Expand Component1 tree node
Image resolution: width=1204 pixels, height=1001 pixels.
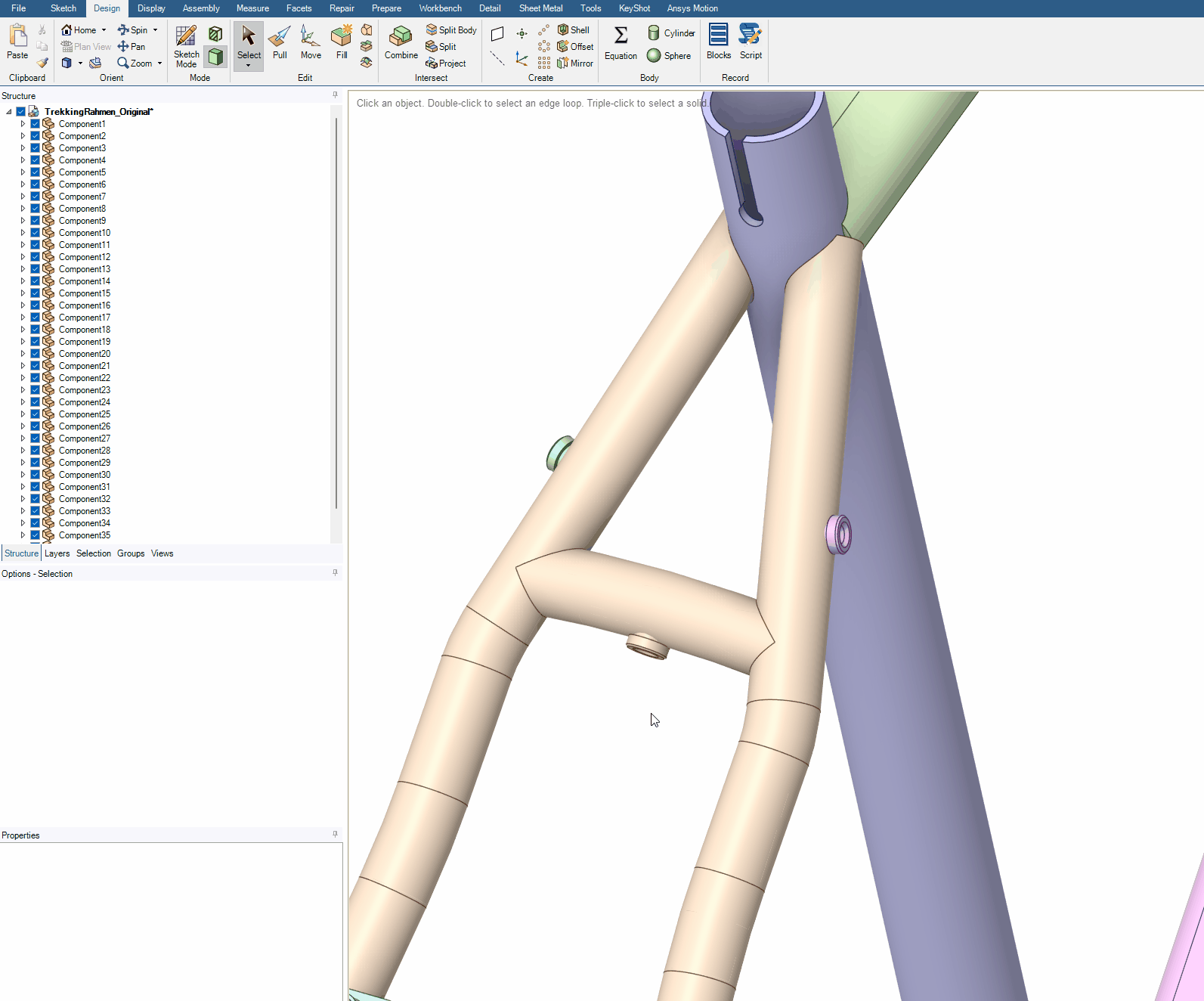(23, 124)
